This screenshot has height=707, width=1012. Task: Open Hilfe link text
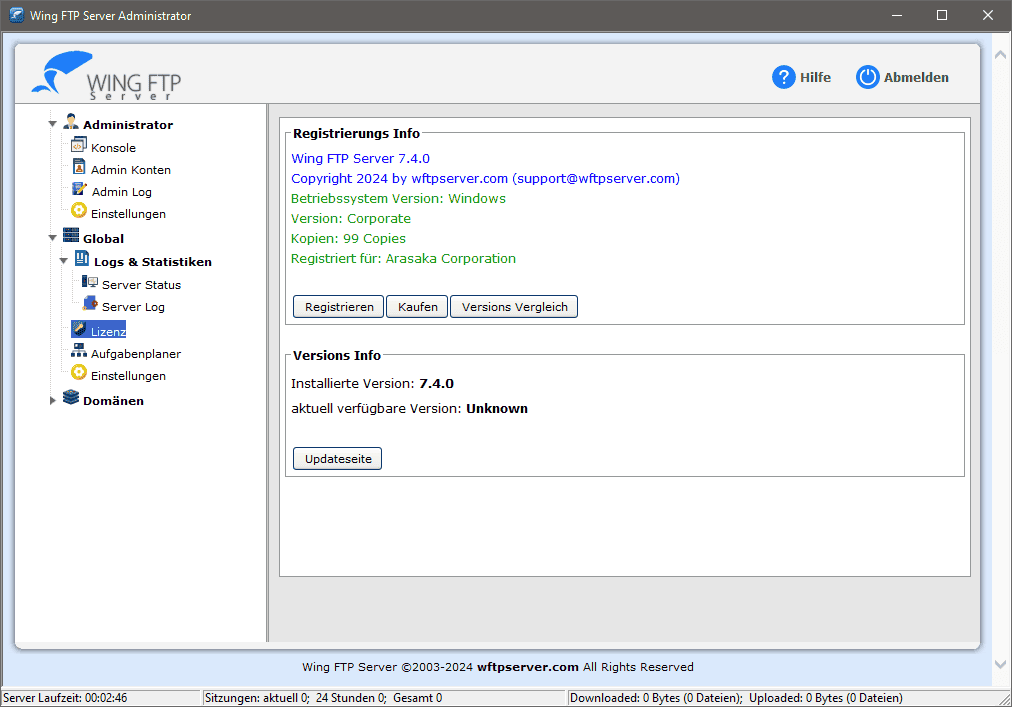click(x=815, y=77)
